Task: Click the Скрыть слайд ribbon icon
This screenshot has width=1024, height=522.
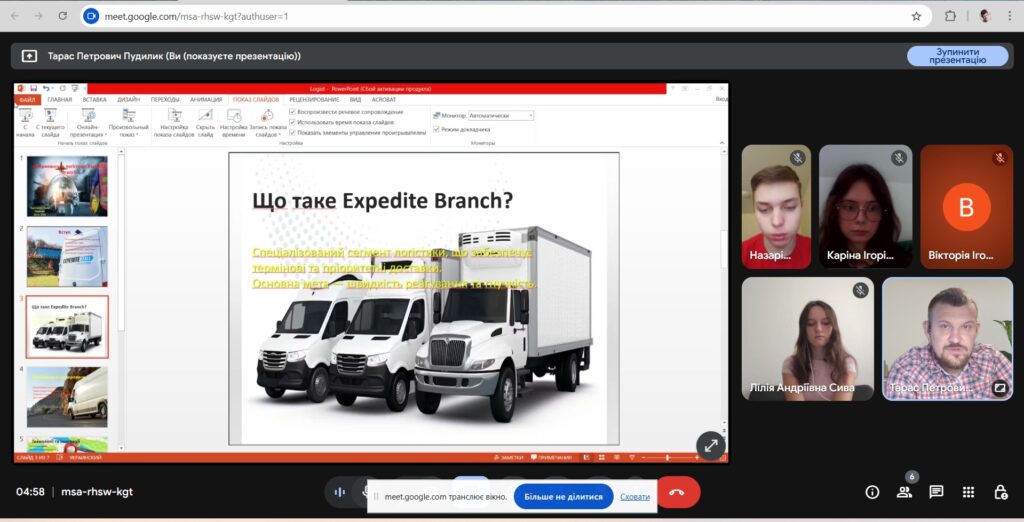Action: click(204, 124)
